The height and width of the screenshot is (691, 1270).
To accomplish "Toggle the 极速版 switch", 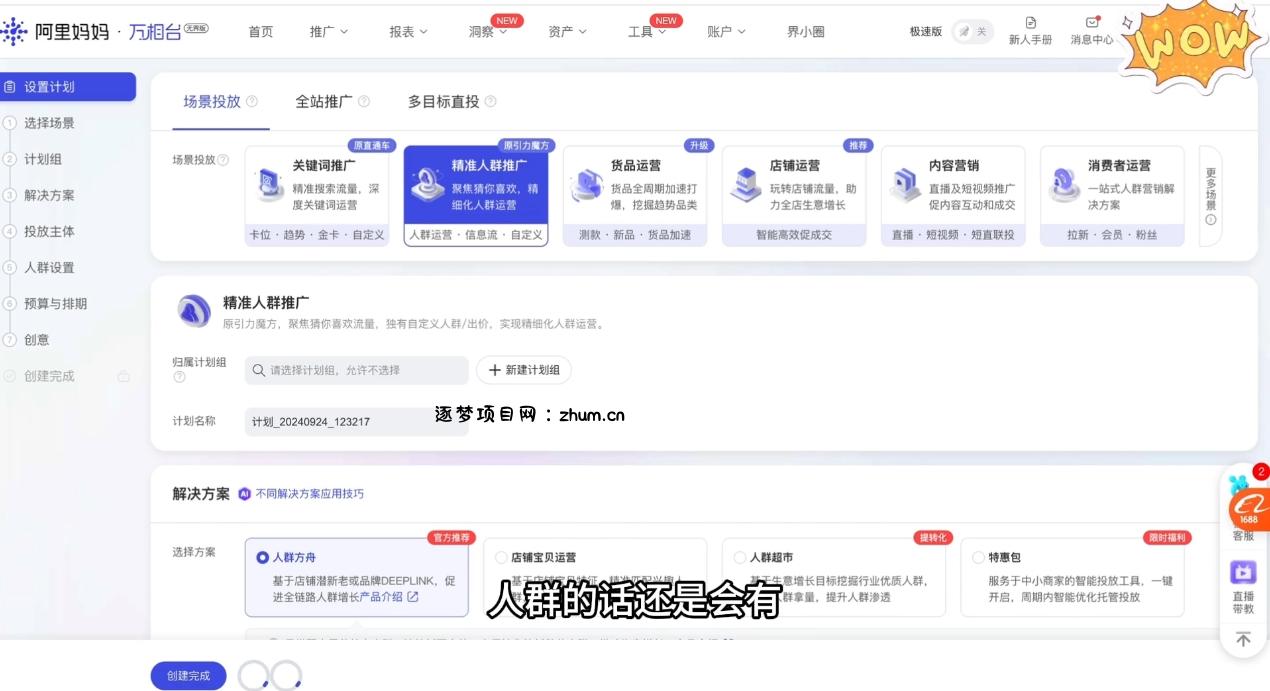I will coord(971,32).
